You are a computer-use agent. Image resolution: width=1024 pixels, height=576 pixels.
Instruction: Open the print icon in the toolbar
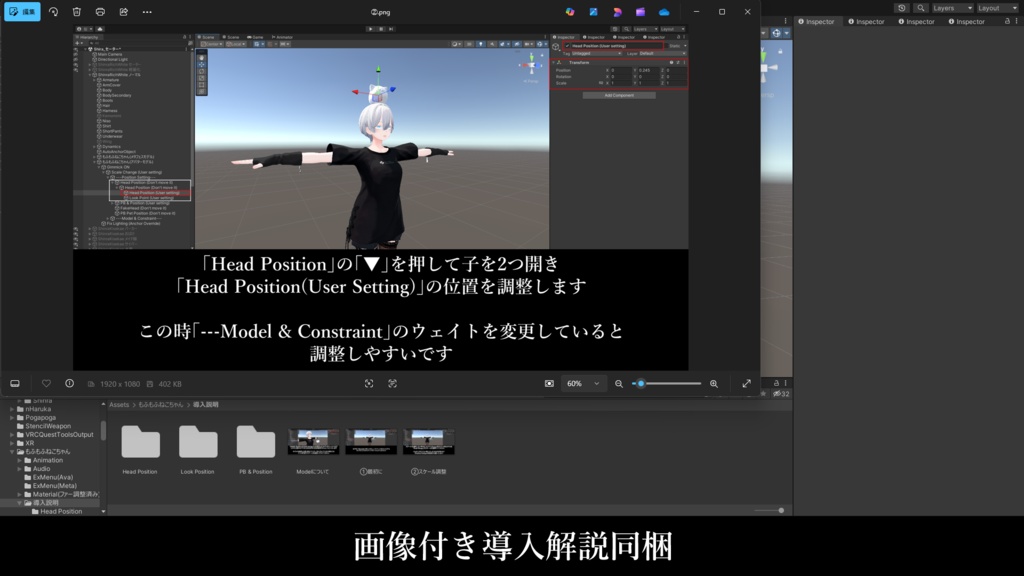point(100,12)
